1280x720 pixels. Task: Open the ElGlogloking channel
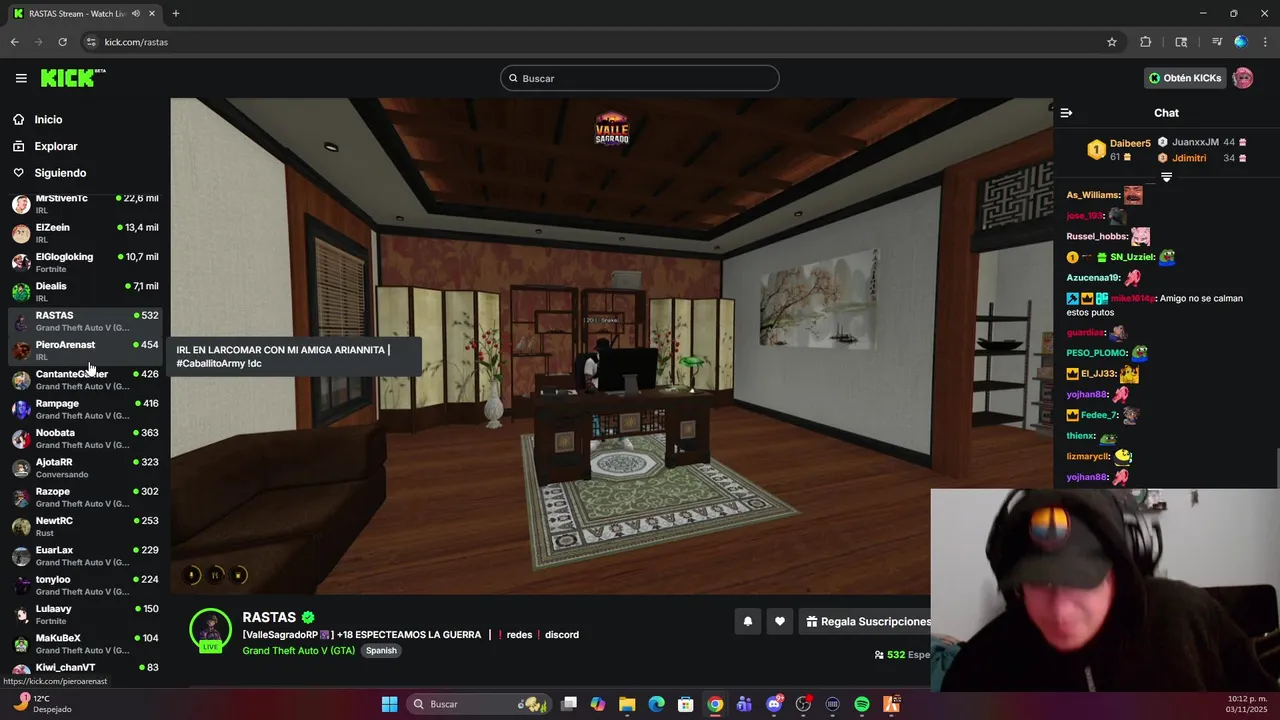pos(85,262)
